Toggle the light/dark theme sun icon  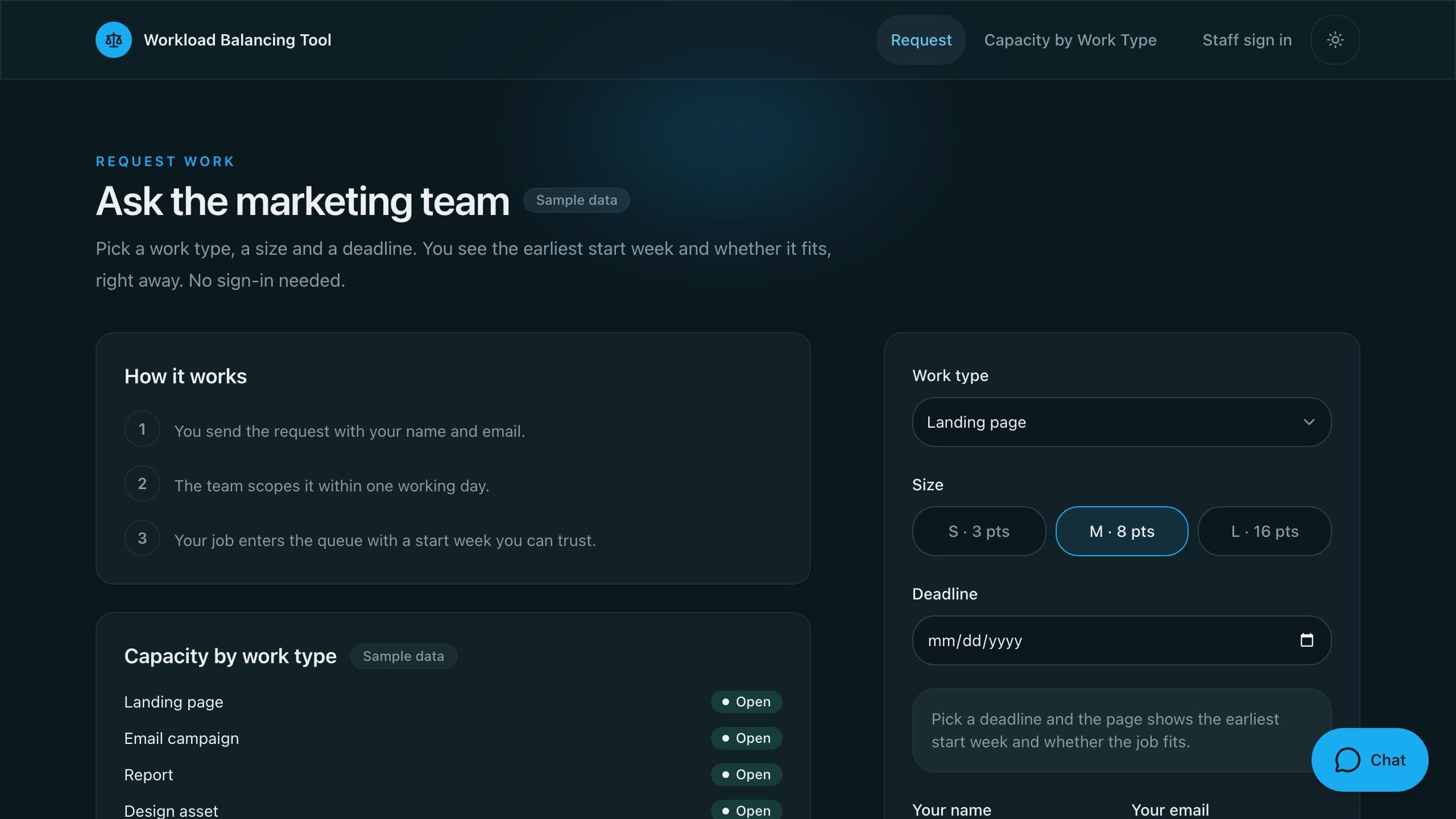click(x=1335, y=40)
